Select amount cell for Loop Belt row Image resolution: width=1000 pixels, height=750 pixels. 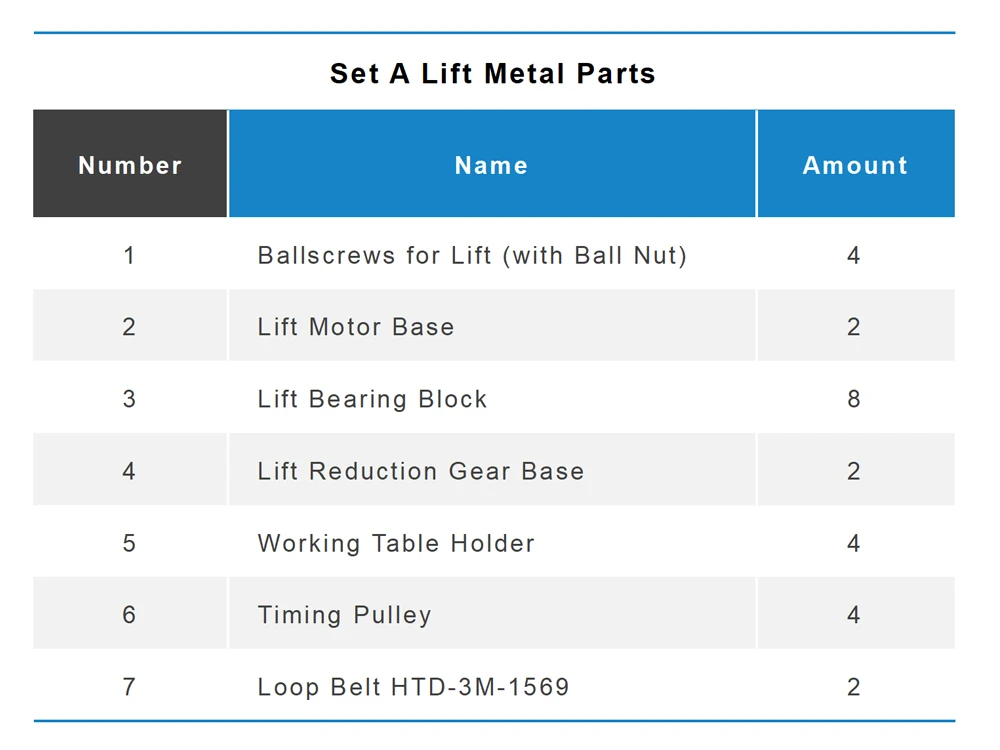pos(854,687)
